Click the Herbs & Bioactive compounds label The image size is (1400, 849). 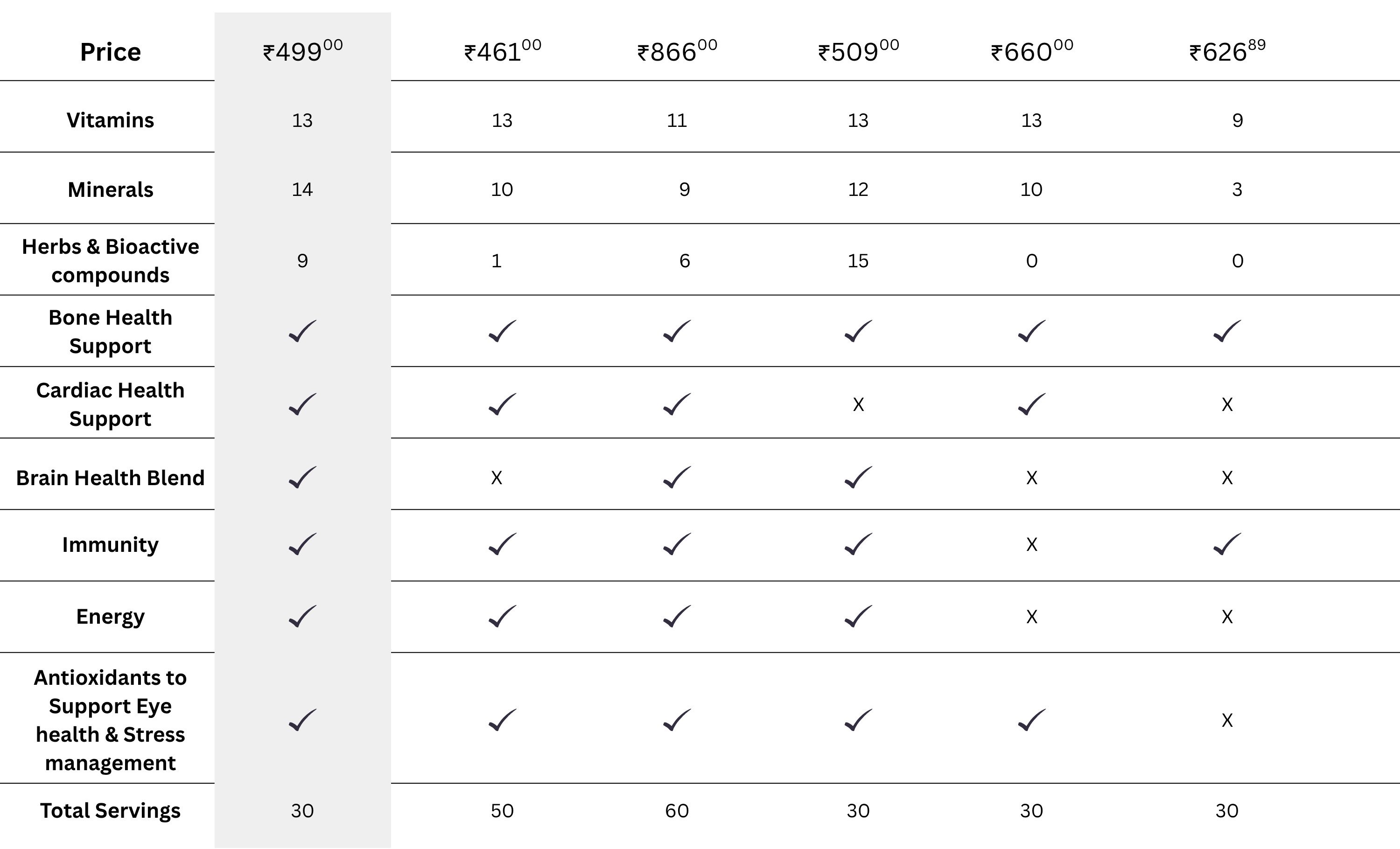(110, 261)
